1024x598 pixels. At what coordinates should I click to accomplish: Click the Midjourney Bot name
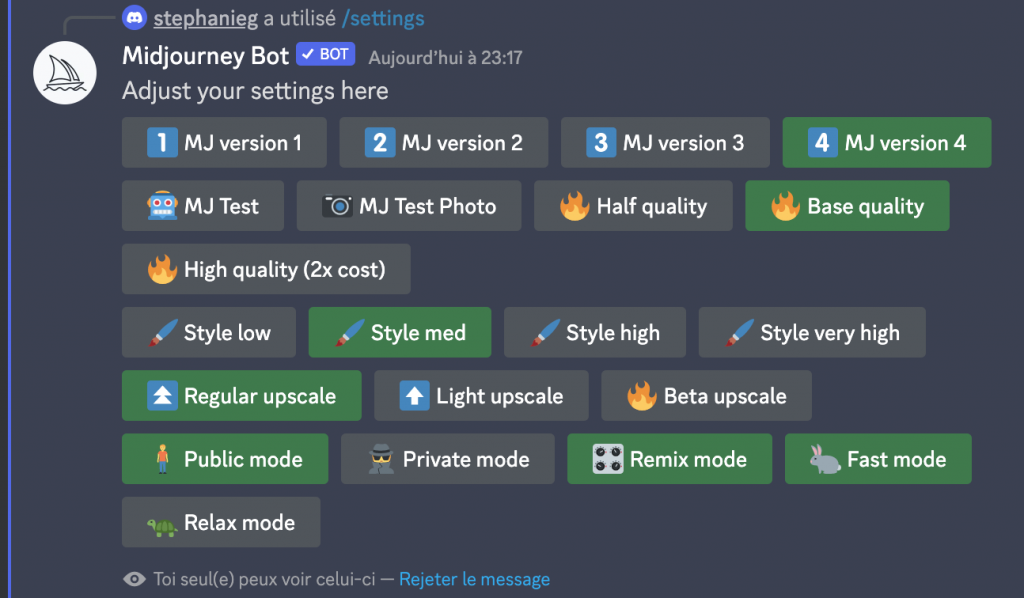pyautogui.click(x=205, y=56)
